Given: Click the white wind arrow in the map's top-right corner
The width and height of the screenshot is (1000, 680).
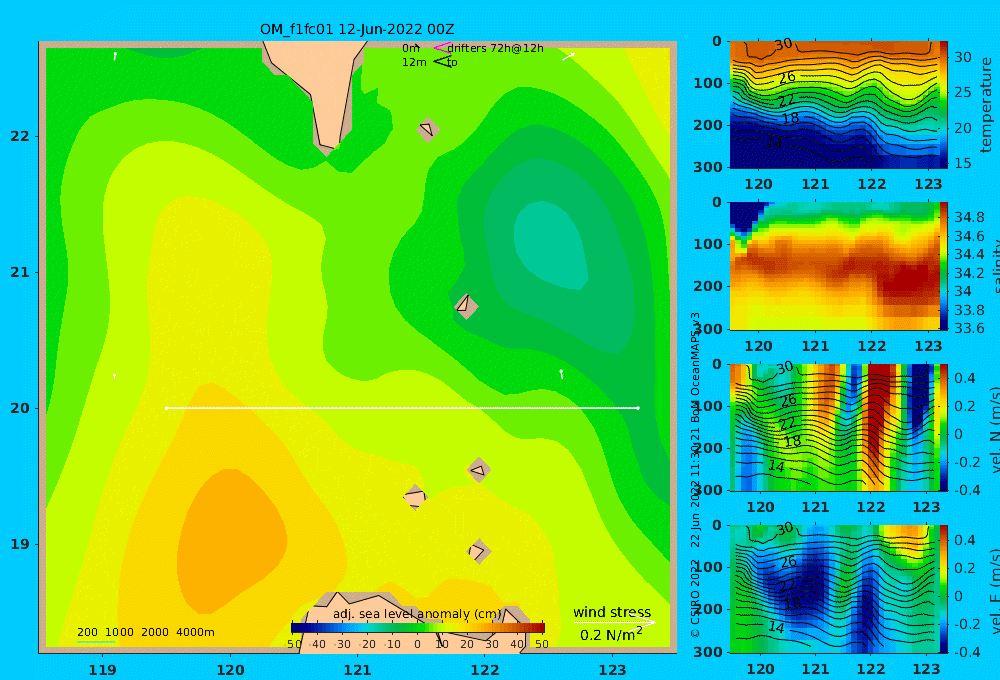Looking at the screenshot, I should (x=568, y=57).
